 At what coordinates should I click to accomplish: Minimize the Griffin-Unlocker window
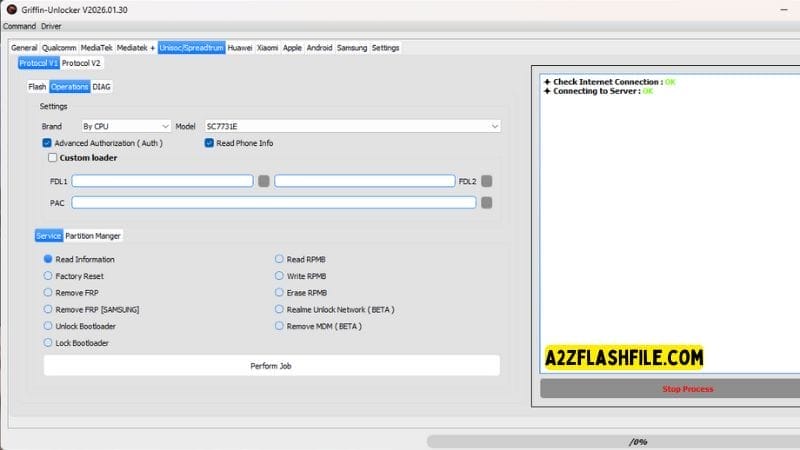pos(784,10)
